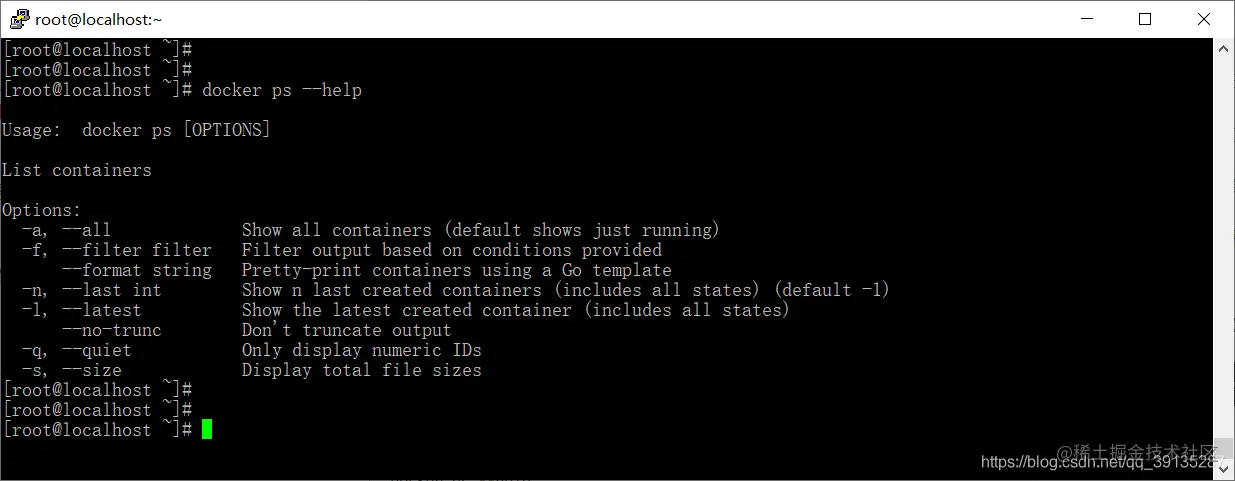Click the '--size' option text

92,370
